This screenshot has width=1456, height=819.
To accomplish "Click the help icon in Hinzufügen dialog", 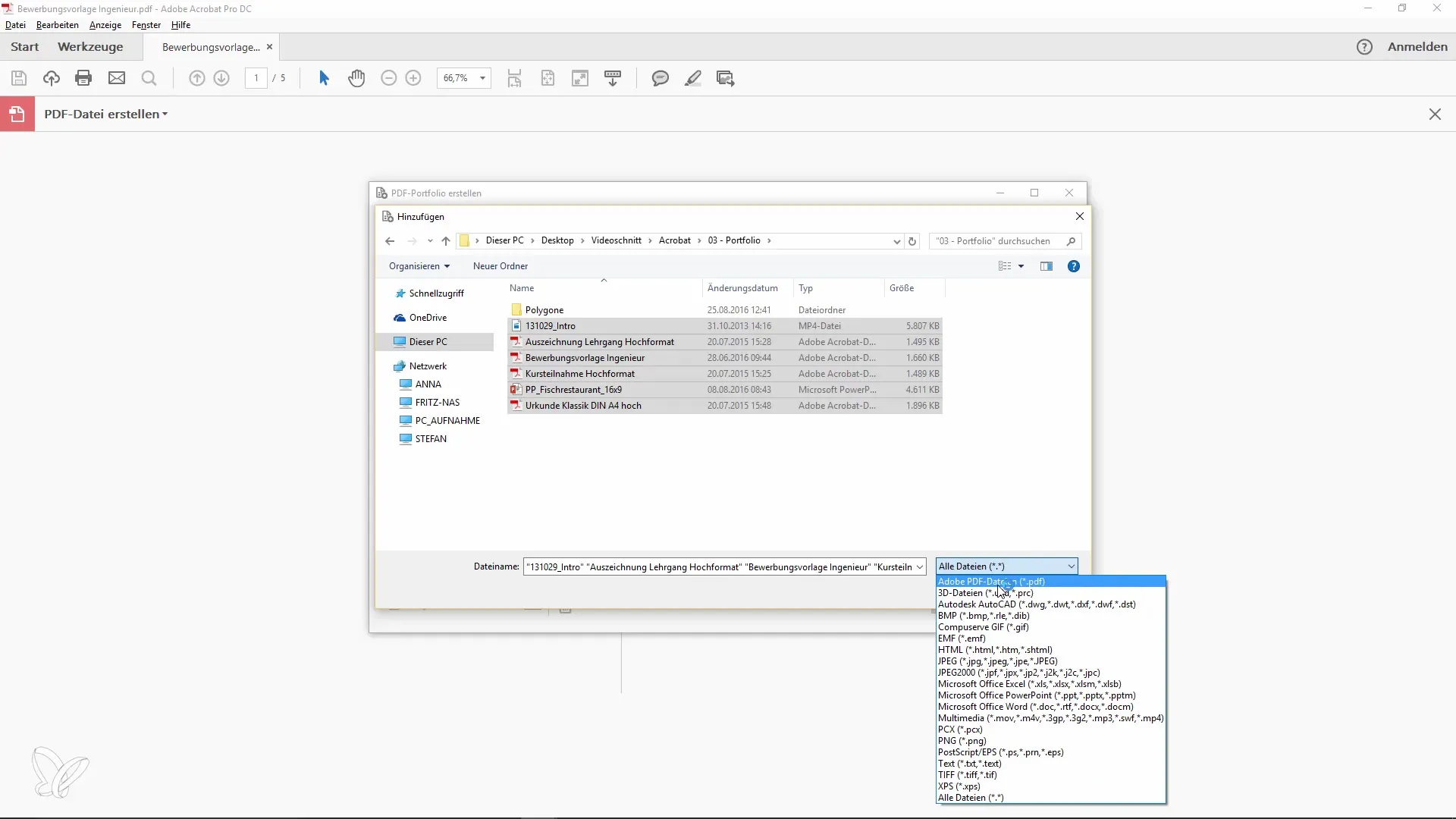I will (x=1074, y=266).
